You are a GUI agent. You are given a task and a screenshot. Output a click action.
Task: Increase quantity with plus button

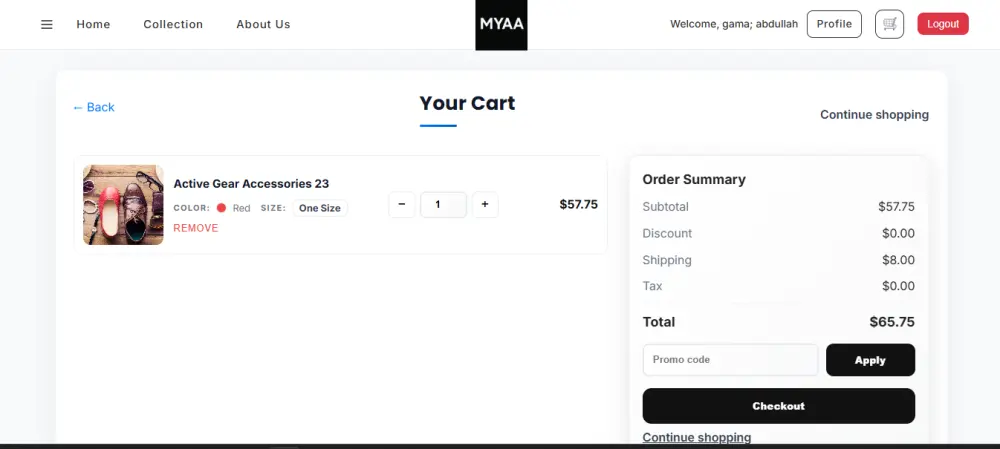(485, 205)
